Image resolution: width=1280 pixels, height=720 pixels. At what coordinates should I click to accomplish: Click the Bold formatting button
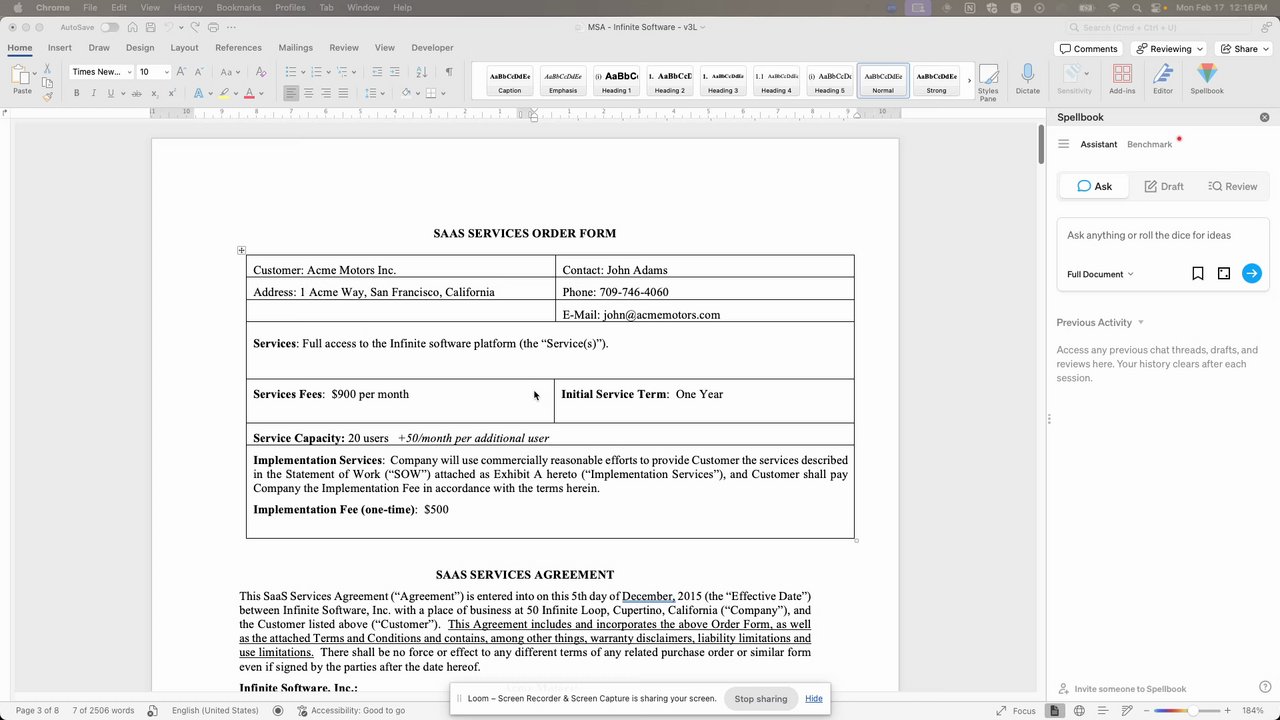[76, 93]
